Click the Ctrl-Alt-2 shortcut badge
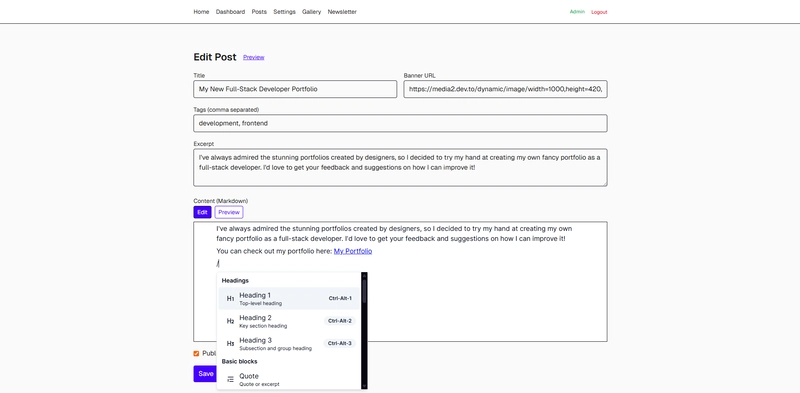The width and height of the screenshot is (800, 393). (340, 321)
